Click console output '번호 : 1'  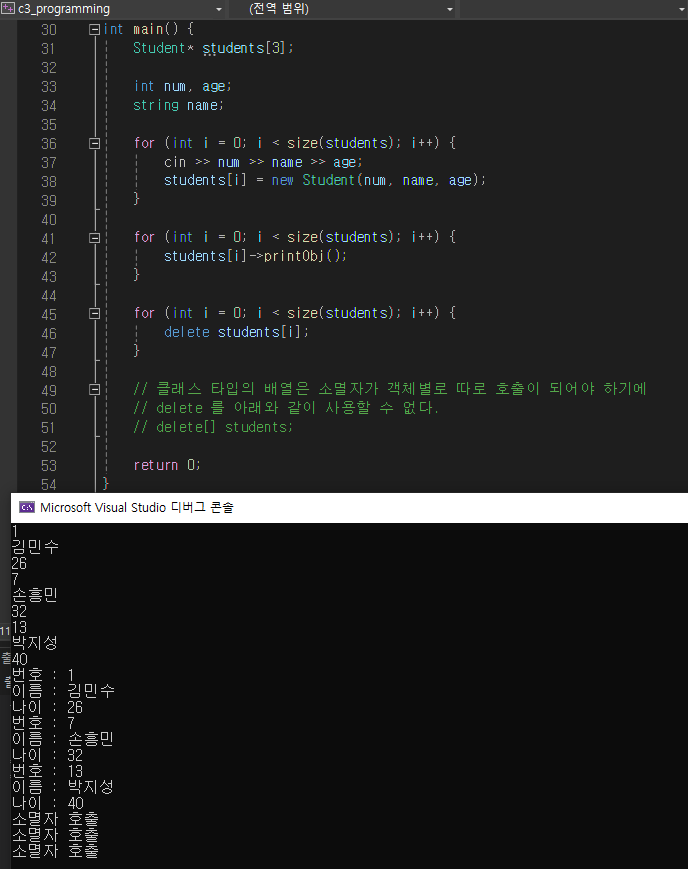pyautogui.click(x=43, y=675)
